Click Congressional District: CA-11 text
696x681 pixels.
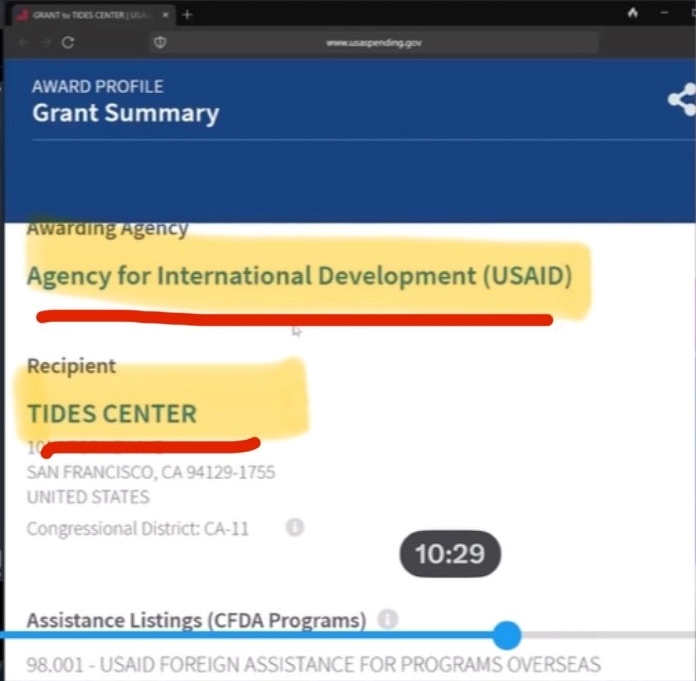[x=138, y=529]
